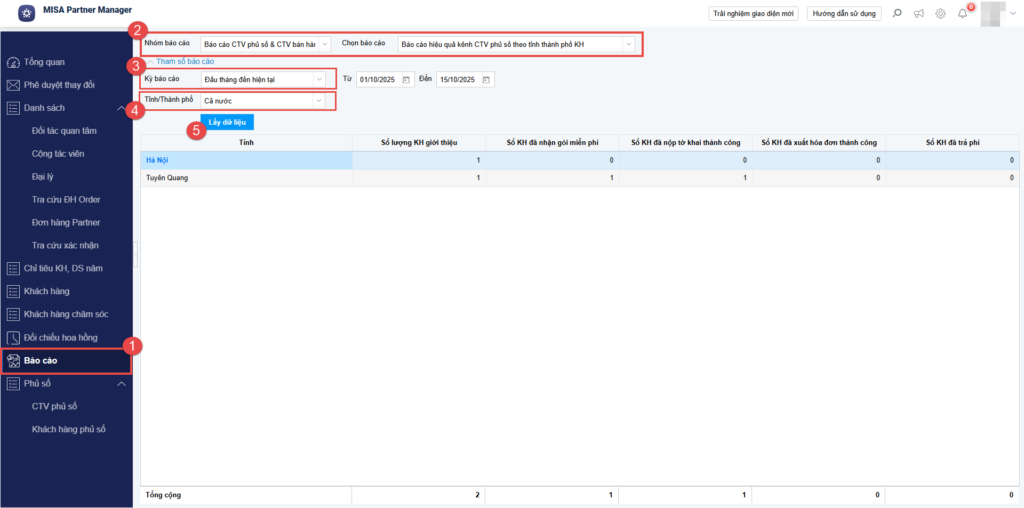
Task: Click the Phủ số list icon
Action: click(13, 383)
